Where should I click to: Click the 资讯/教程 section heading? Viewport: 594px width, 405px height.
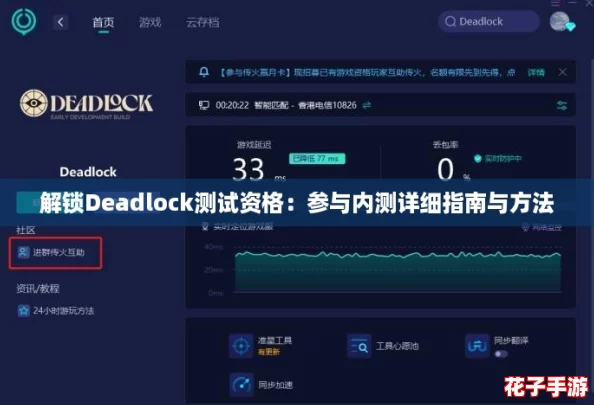tap(38, 289)
